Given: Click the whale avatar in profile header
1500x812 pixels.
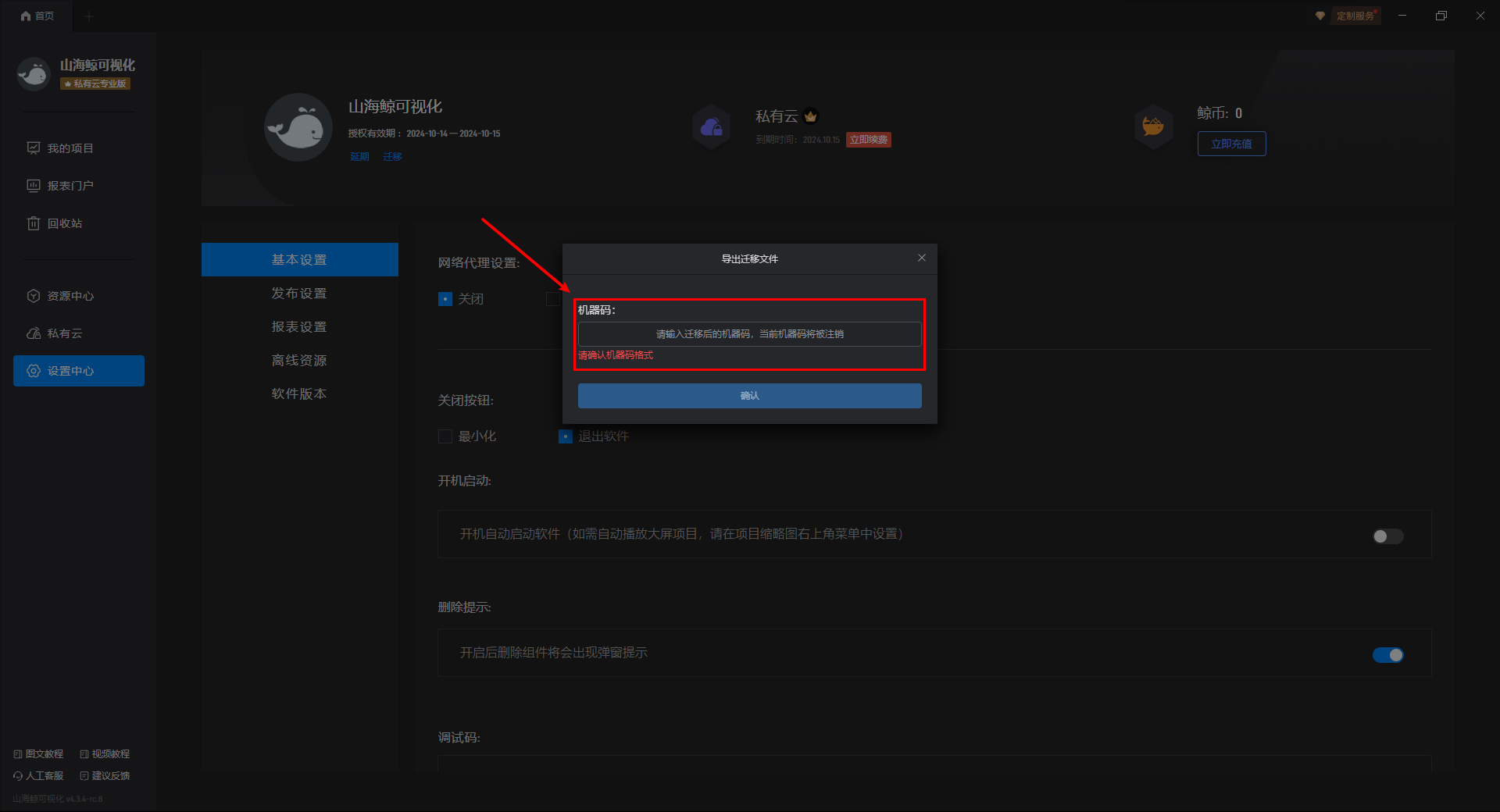Looking at the screenshot, I should click(x=298, y=127).
